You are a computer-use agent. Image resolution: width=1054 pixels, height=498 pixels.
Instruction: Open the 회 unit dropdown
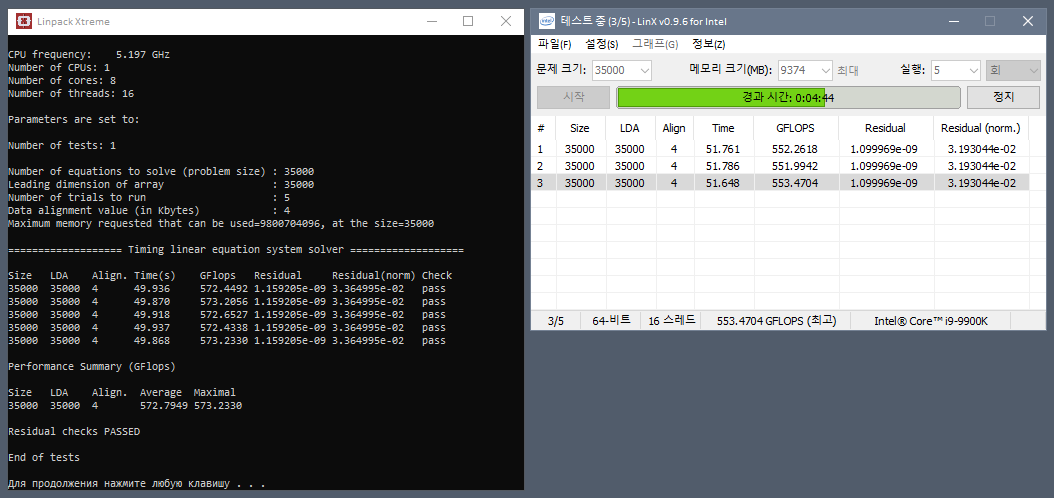click(x=1012, y=70)
